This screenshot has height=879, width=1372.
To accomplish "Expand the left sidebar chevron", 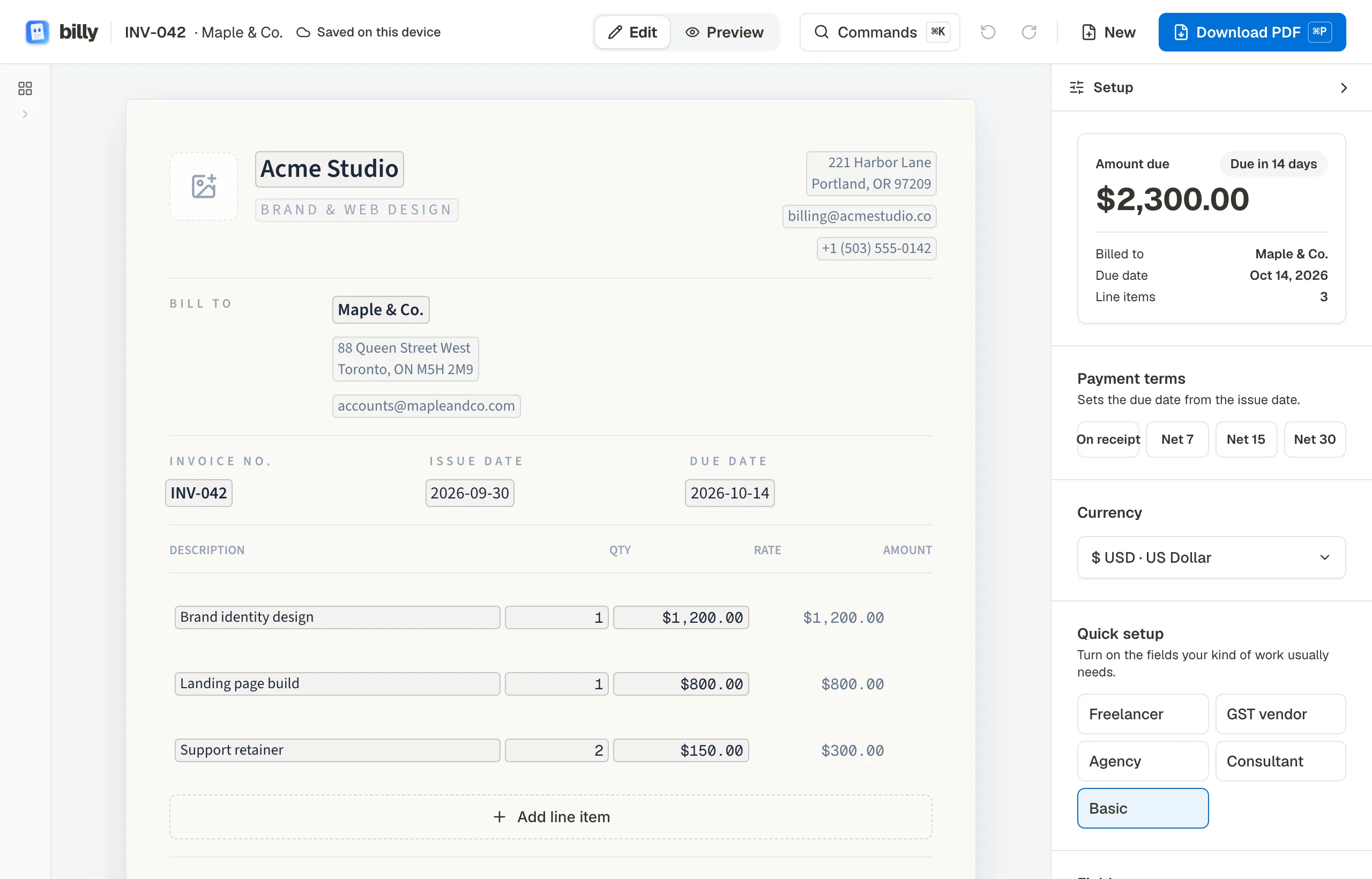I will [x=25, y=114].
